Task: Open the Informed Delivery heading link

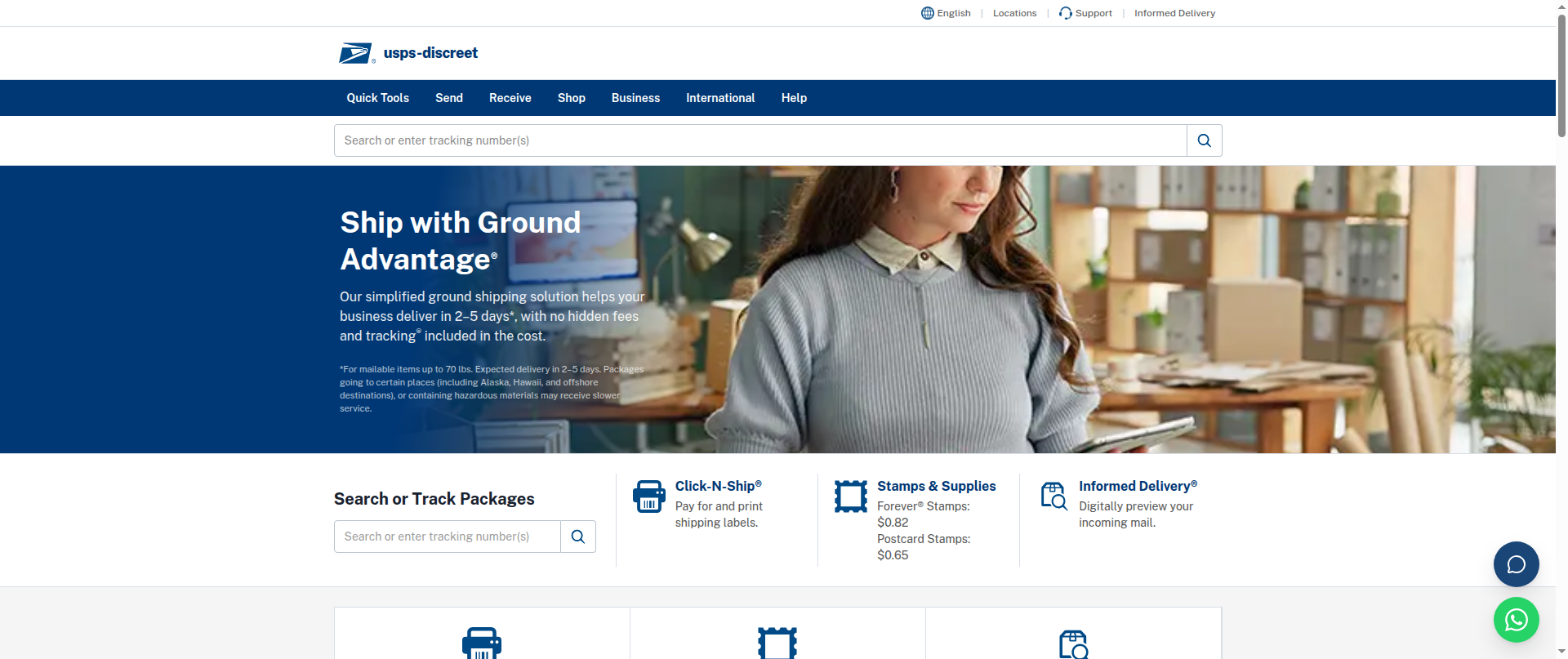Action: click(1138, 486)
